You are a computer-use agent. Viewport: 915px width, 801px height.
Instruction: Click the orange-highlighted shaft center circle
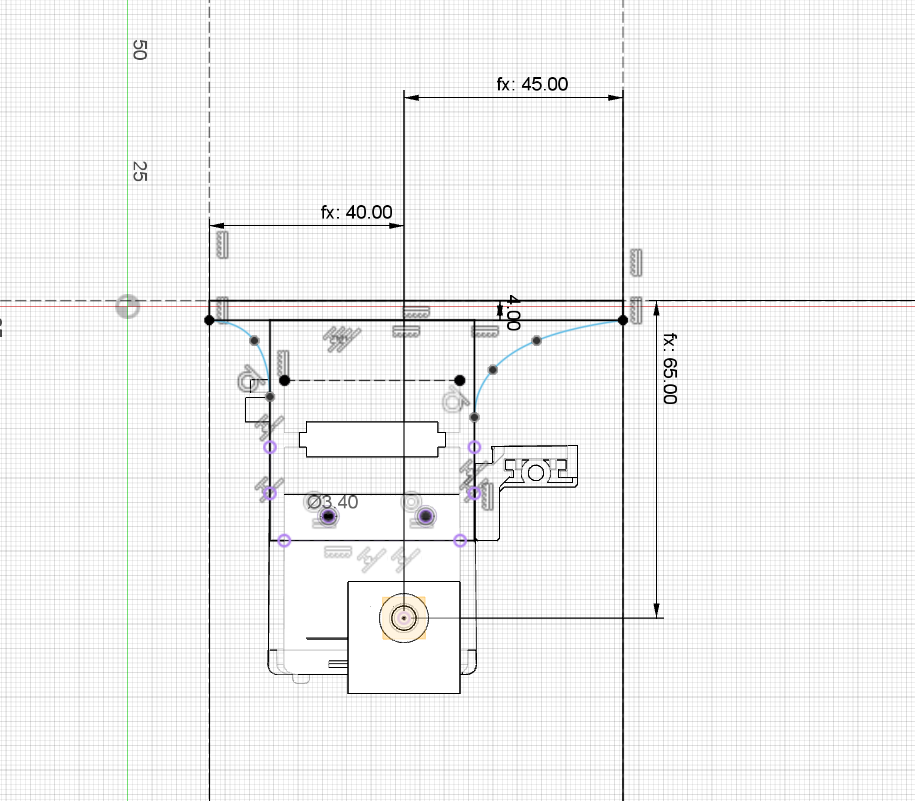tap(403, 619)
